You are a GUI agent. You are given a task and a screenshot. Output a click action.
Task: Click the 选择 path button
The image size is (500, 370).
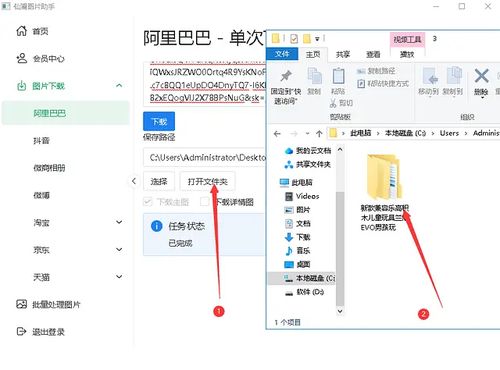pos(159,182)
